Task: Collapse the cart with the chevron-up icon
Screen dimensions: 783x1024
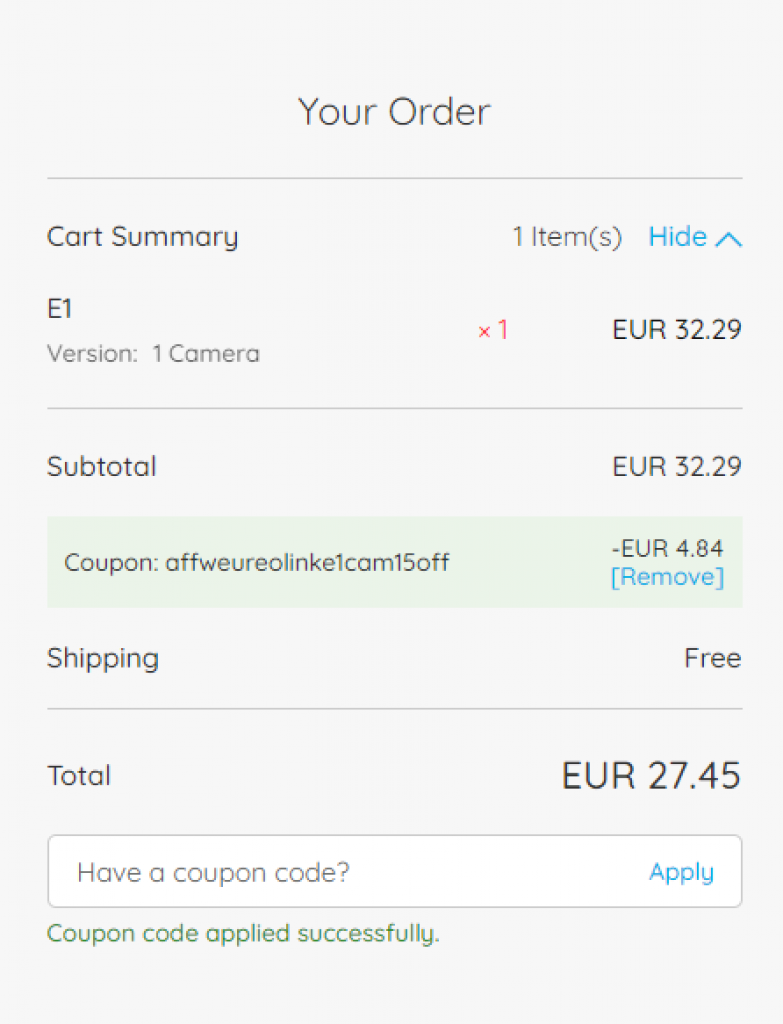Action: coord(729,239)
